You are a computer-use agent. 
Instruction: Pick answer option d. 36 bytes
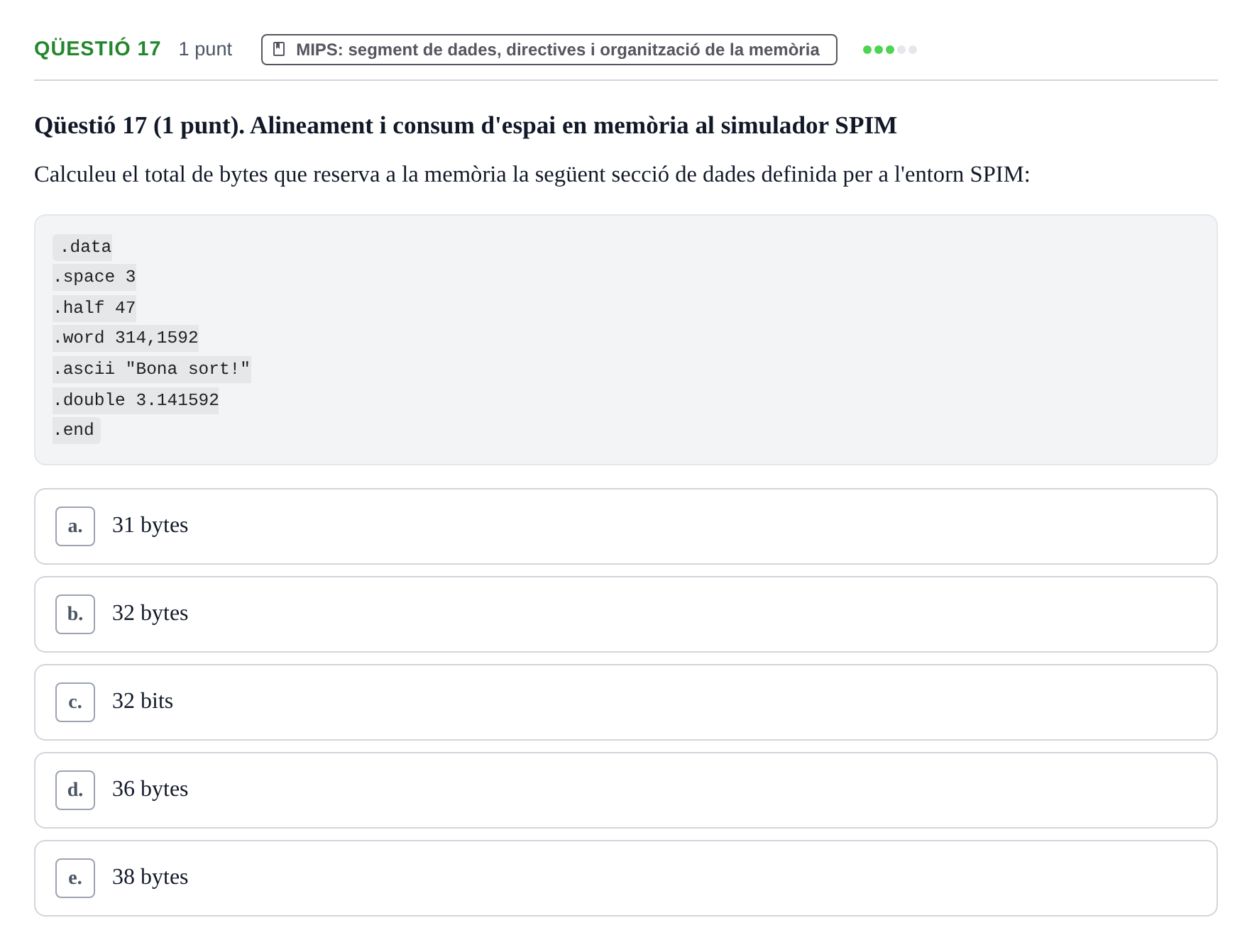(626, 790)
